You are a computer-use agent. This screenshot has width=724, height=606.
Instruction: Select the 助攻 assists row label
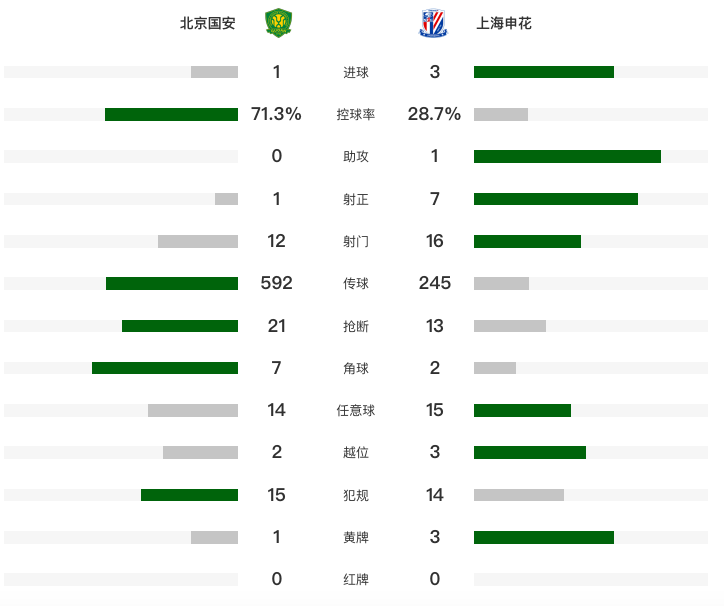pyautogui.click(x=356, y=157)
